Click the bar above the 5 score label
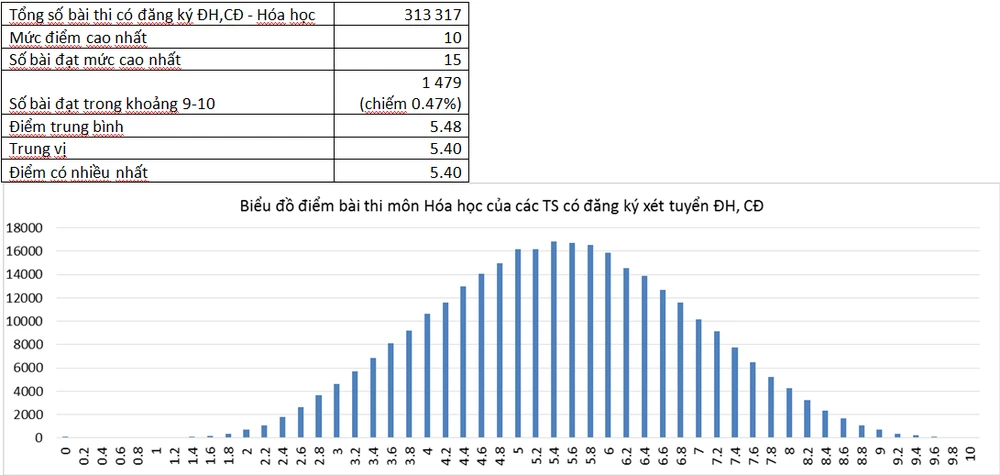1000x475 pixels. pos(517,344)
